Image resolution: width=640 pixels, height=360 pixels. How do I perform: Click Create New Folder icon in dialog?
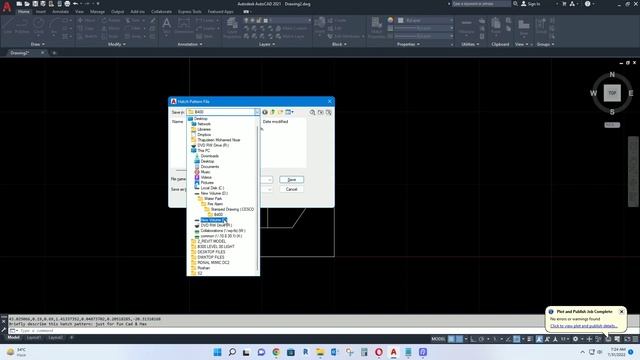click(x=280, y=112)
